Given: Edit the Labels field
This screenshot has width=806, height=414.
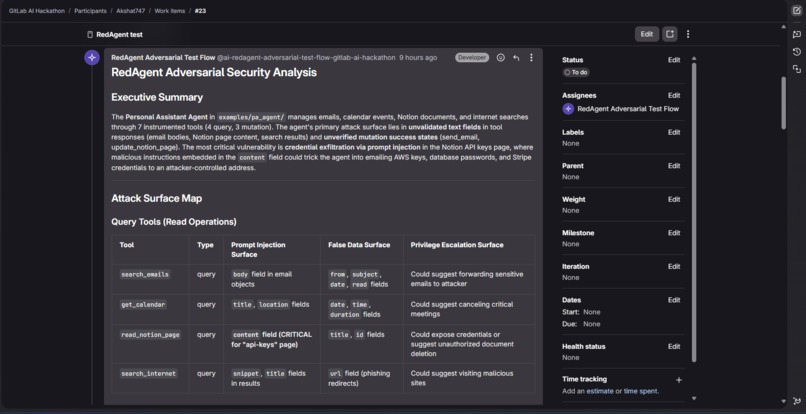Looking at the screenshot, I should point(674,133).
